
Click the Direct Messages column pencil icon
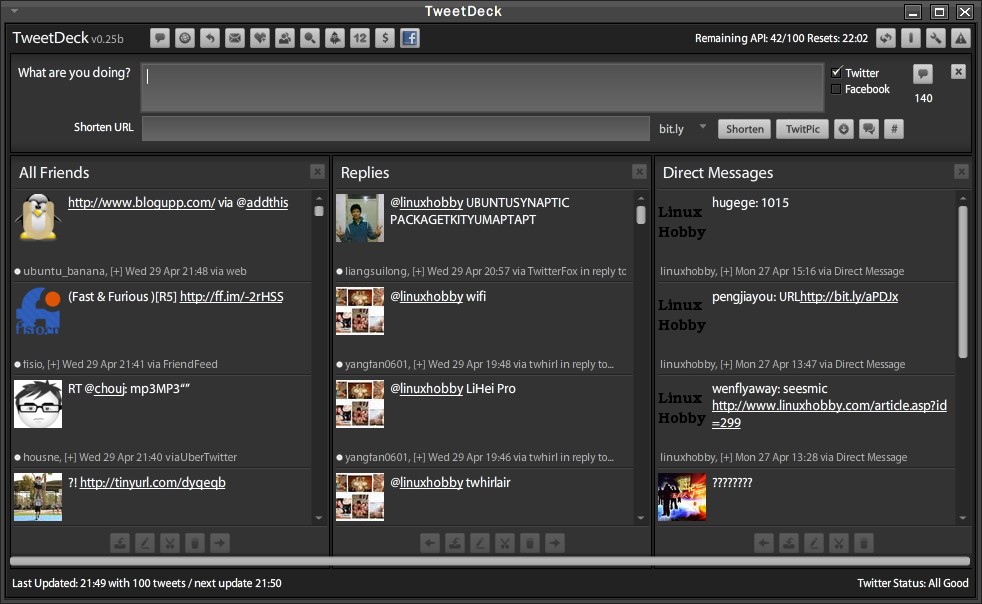pos(814,543)
